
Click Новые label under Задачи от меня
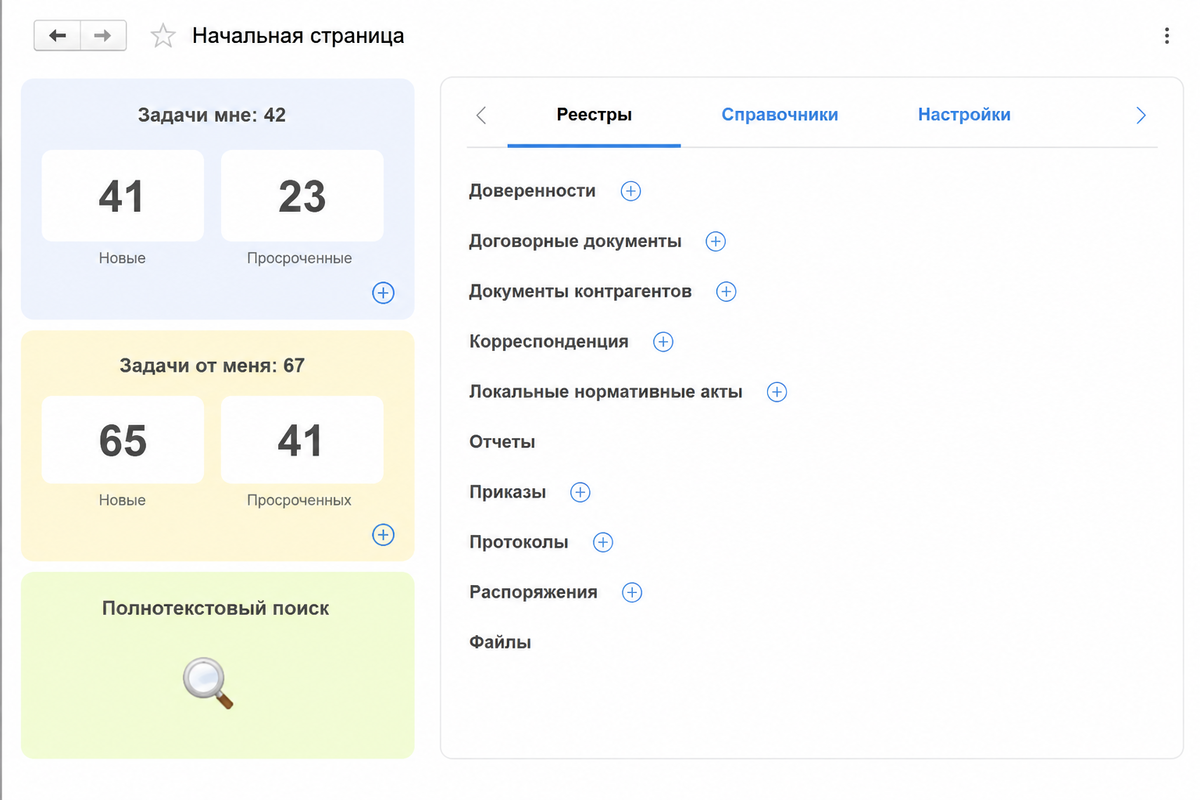tap(122, 500)
